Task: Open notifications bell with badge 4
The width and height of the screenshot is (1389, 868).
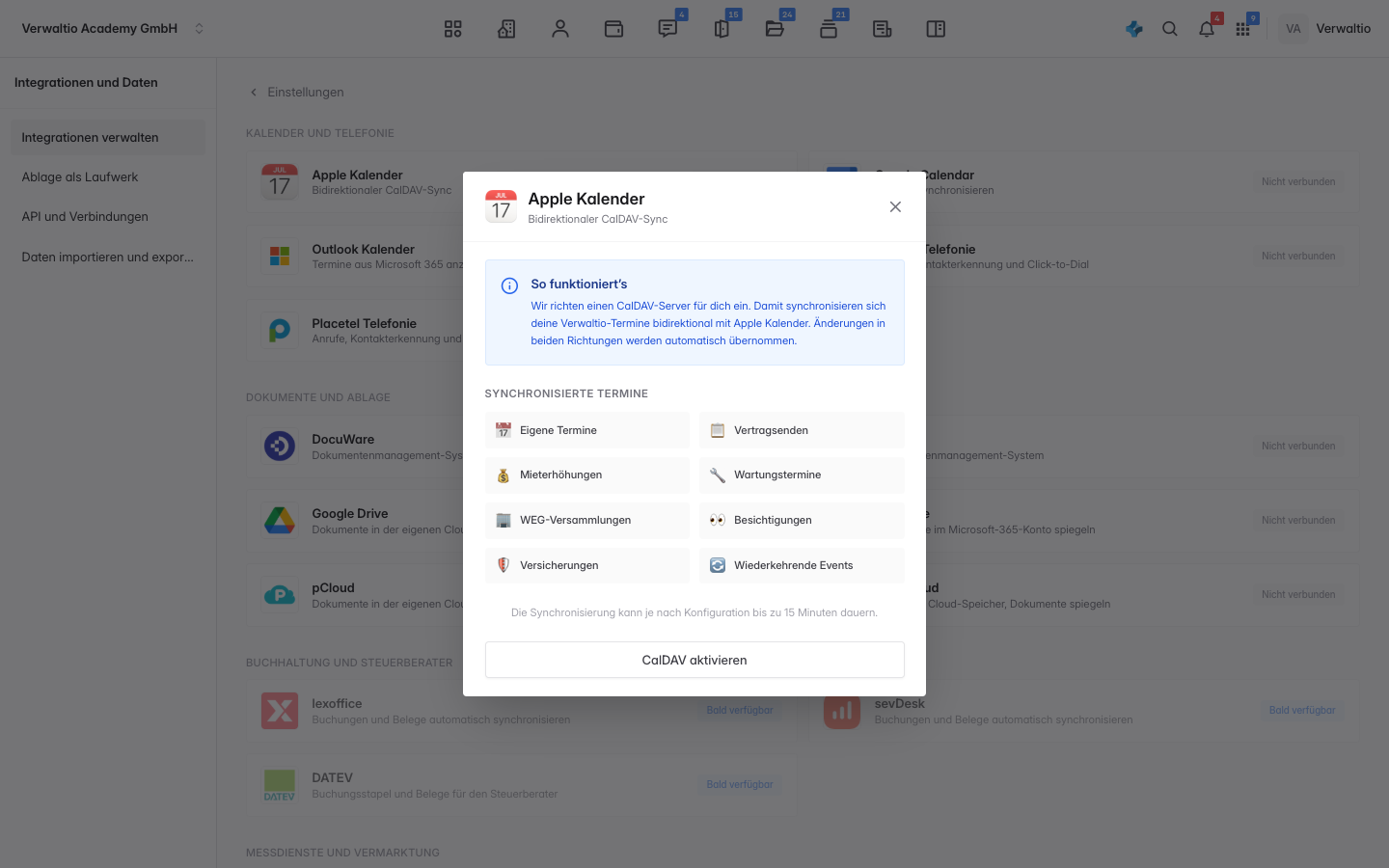Action: pyautogui.click(x=1207, y=29)
